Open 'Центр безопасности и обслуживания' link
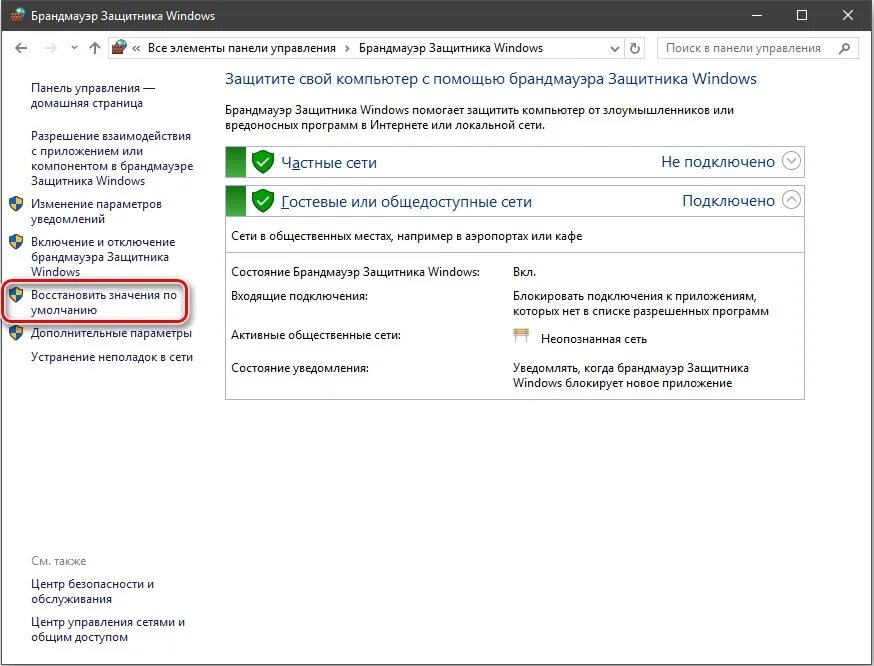The width and height of the screenshot is (874, 666). tap(93, 591)
